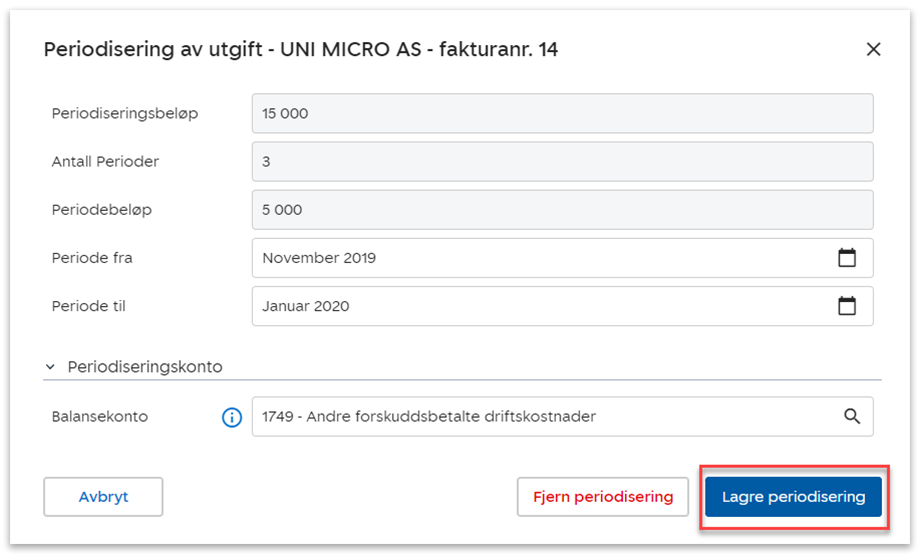Focus the Periode til Januar 2020 field

[x=540, y=306]
